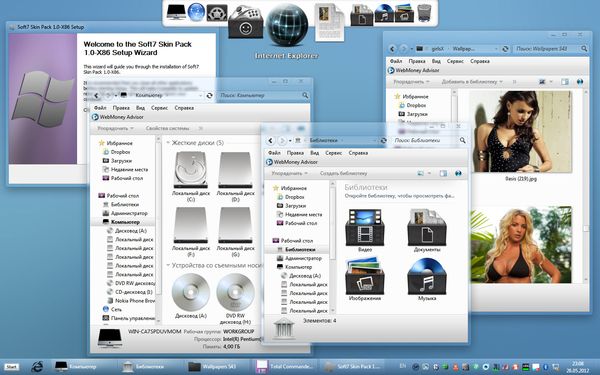Open the recycle bin icon in dock
Image resolution: width=600 pixels, height=375 pixels.
(x=424, y=13)
